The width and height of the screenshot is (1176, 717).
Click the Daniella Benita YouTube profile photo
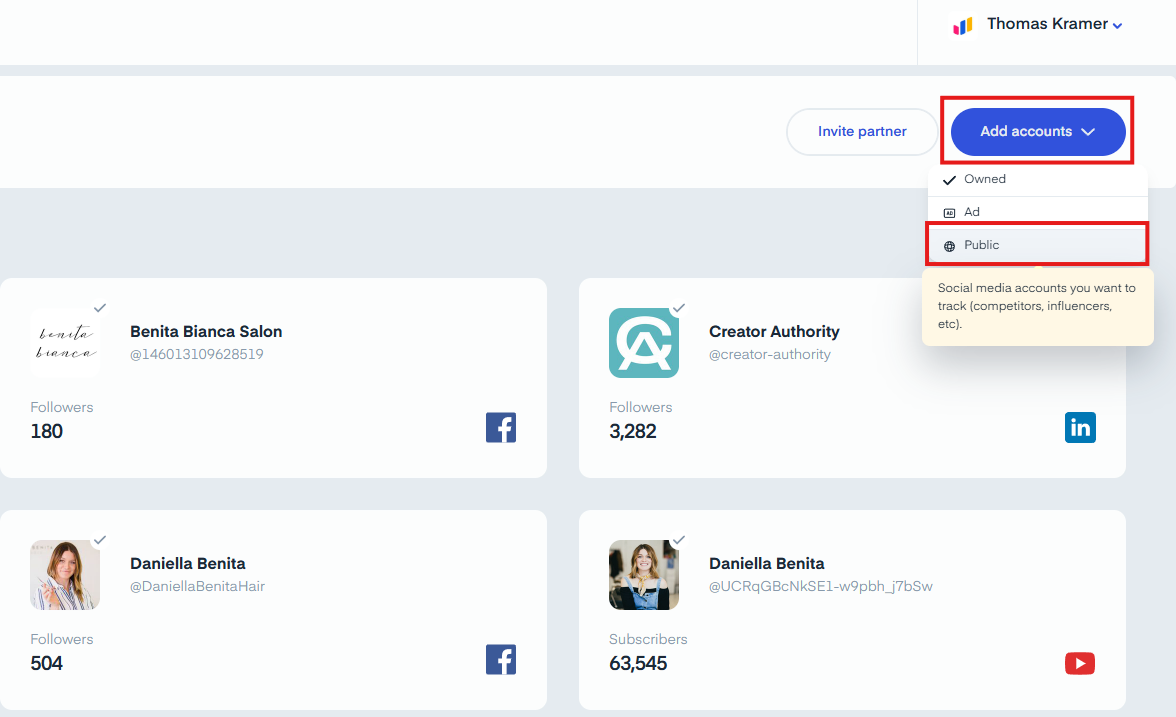tap(644, 574)
